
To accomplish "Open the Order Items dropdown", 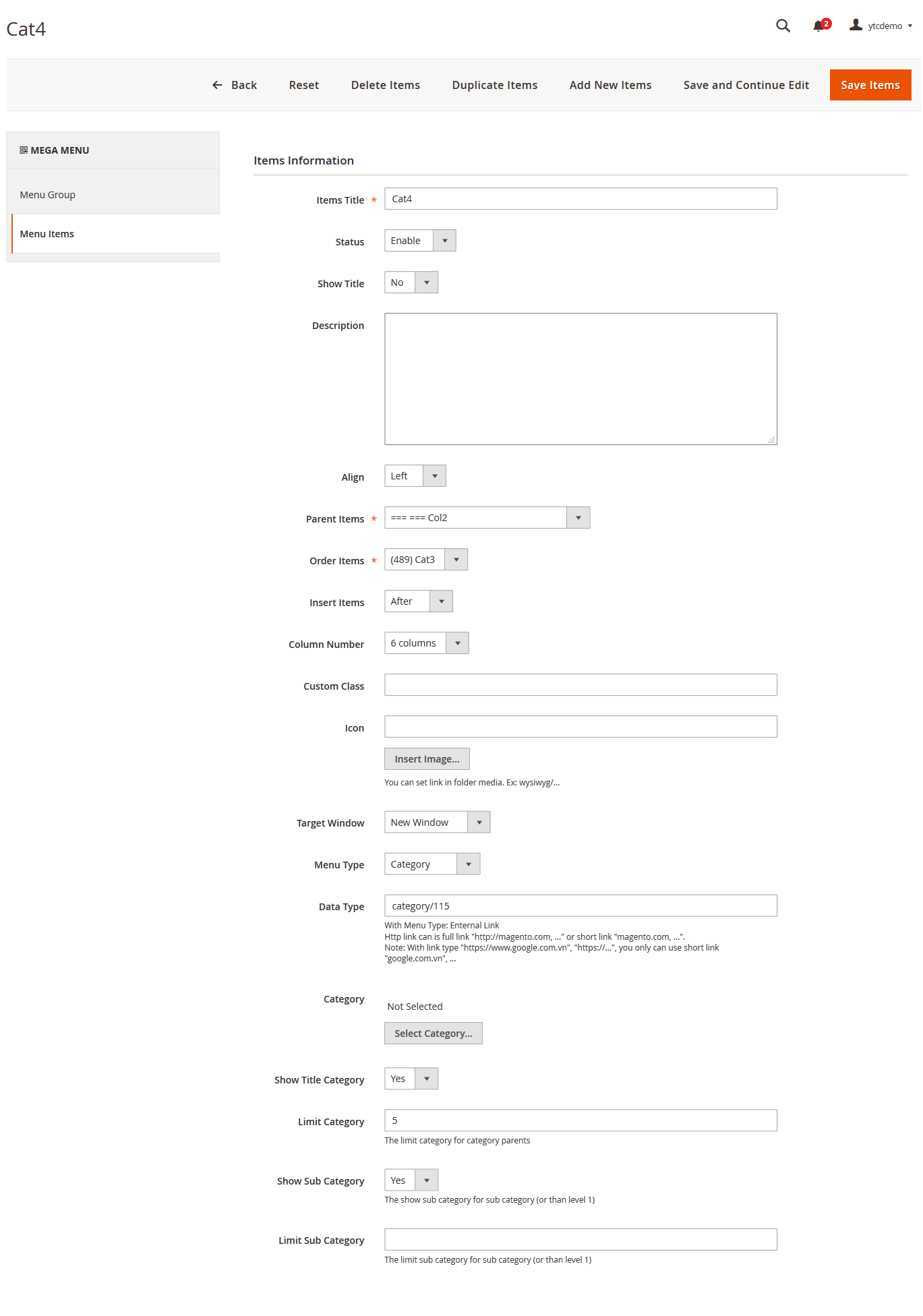I will coord(426,560).
